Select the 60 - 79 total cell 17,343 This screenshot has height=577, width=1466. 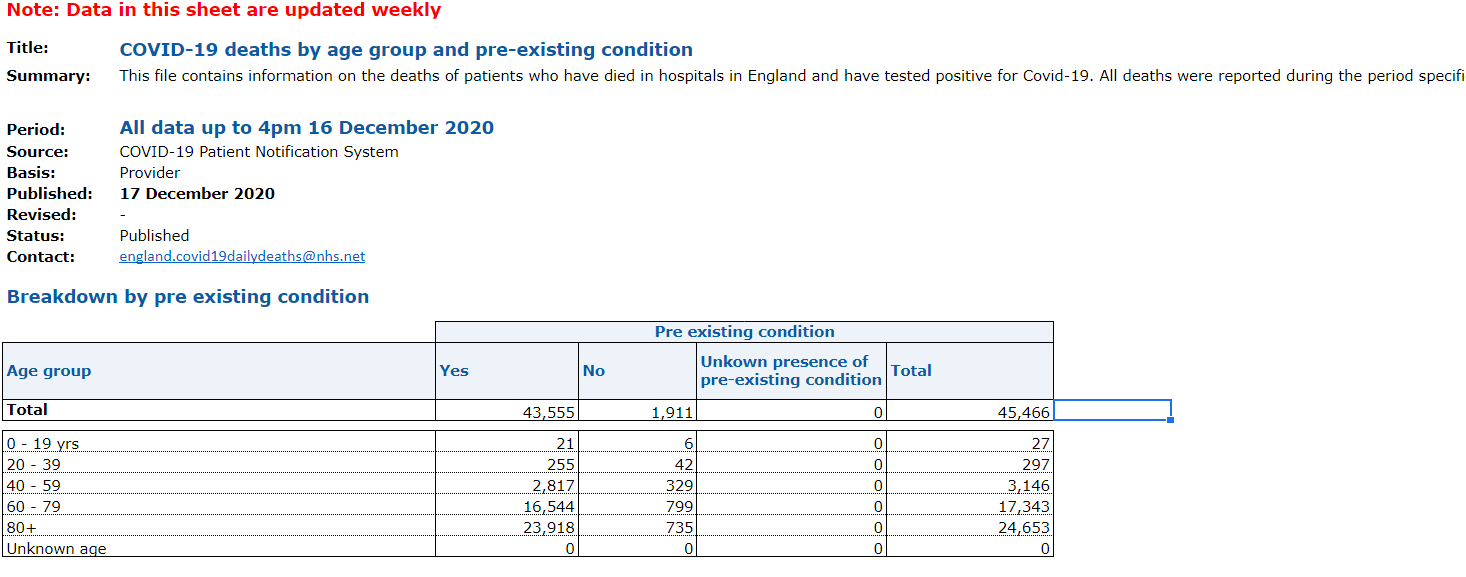coord(969,507)
